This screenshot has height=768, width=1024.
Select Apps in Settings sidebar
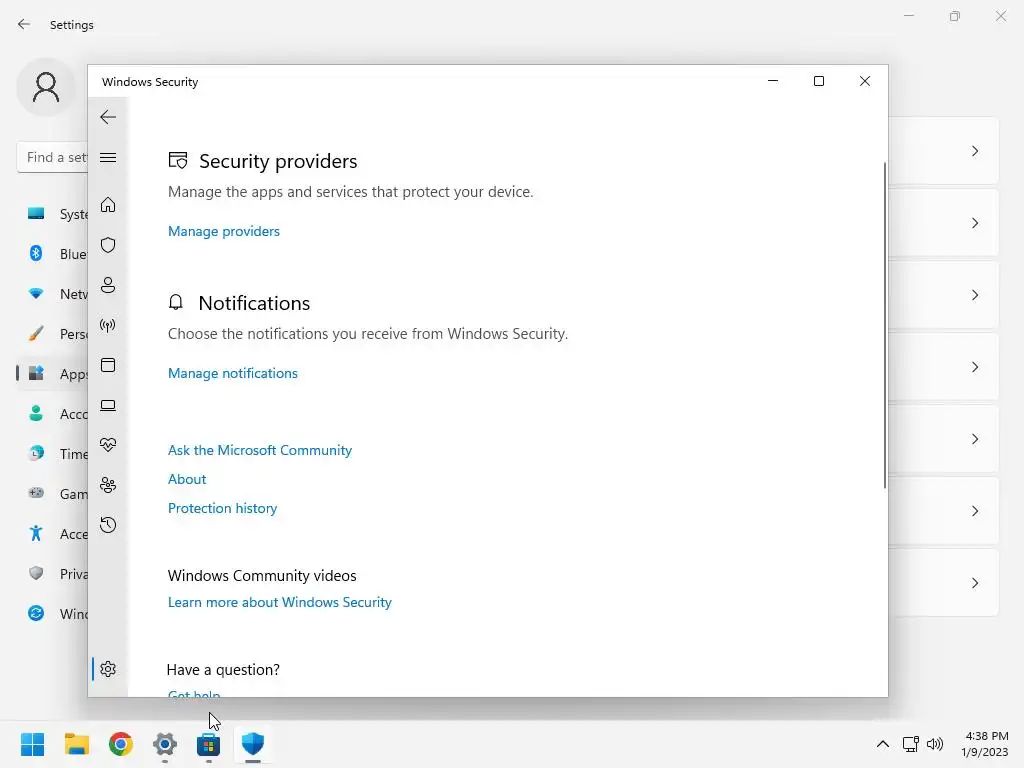pos(52,374)
